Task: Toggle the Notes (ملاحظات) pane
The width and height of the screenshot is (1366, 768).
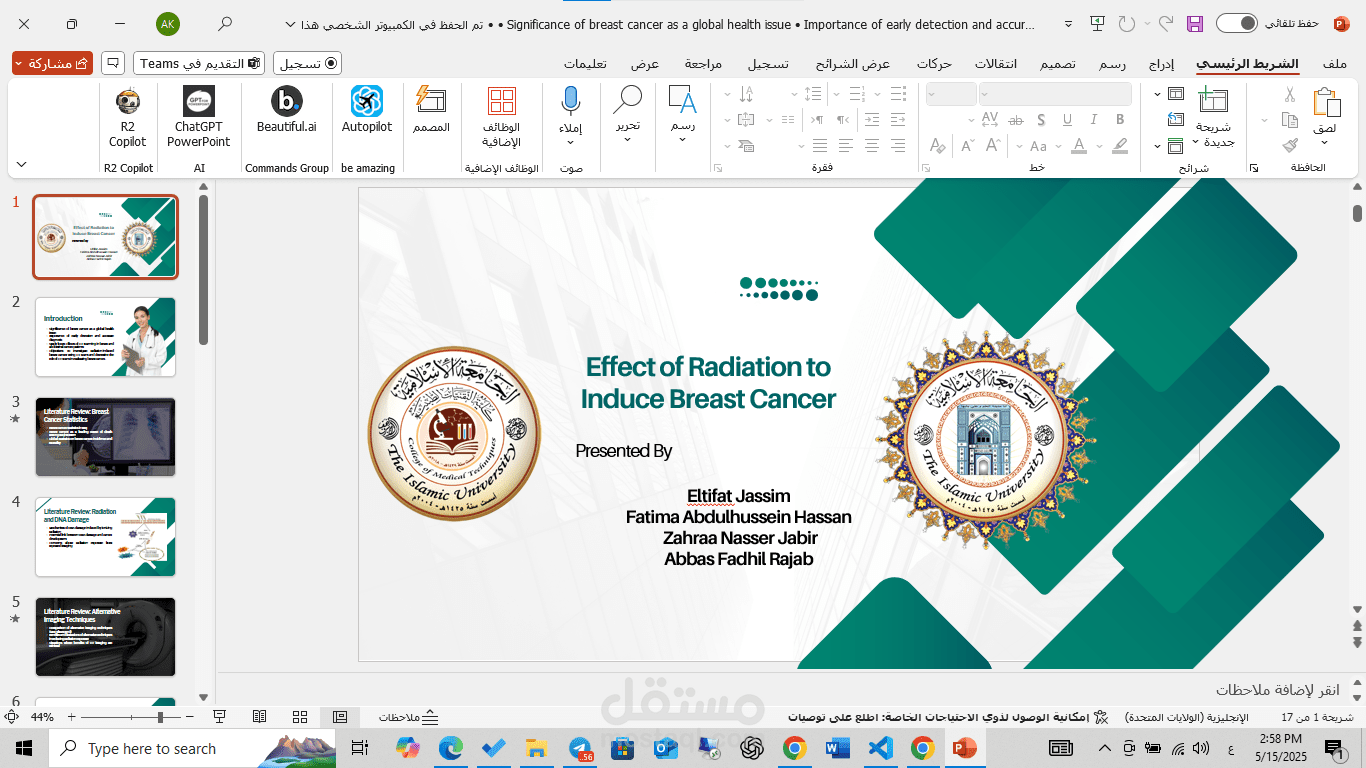Action: click(409, 717)
